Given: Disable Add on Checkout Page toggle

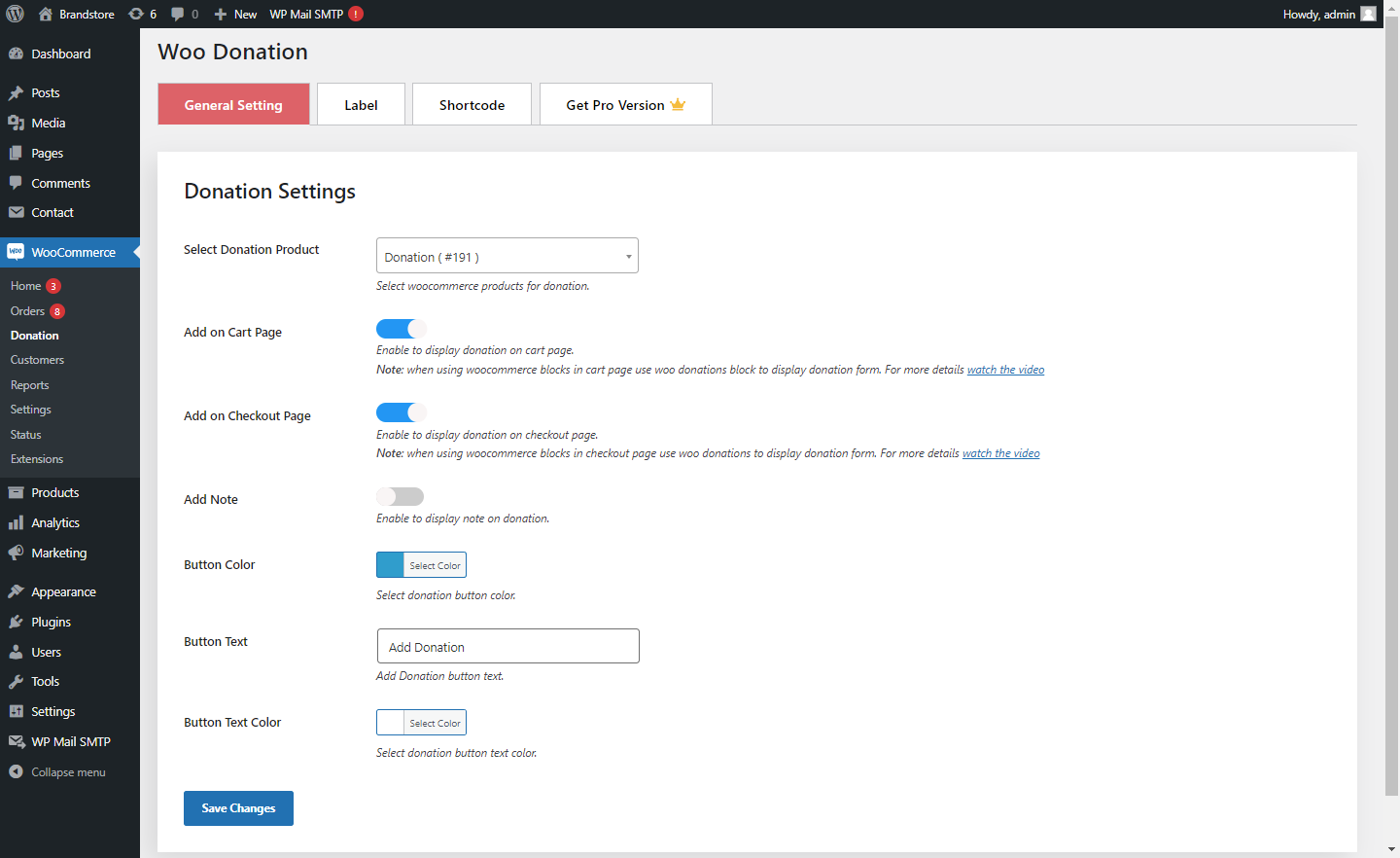Looking at the screenshot, I should click(x=401, y=412).
